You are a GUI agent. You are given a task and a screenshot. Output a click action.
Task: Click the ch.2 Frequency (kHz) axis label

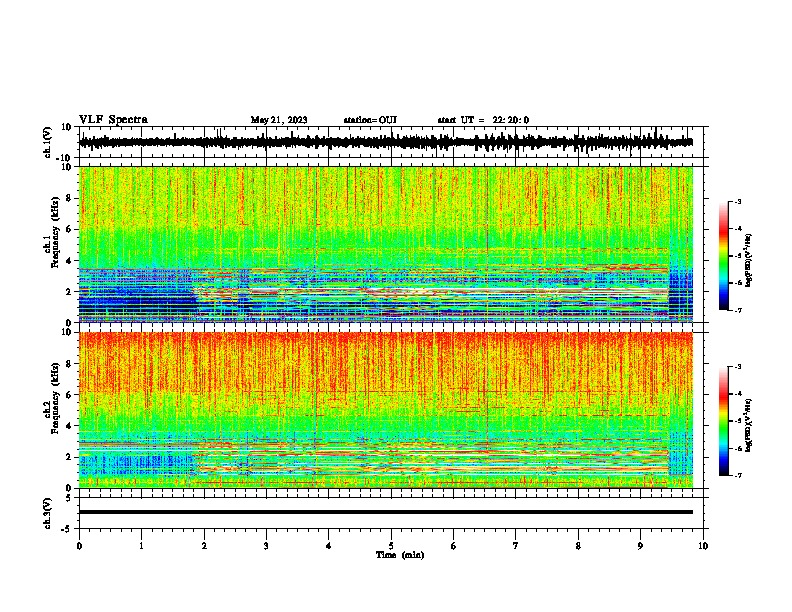pyautogui.click(x=52, y=398)
